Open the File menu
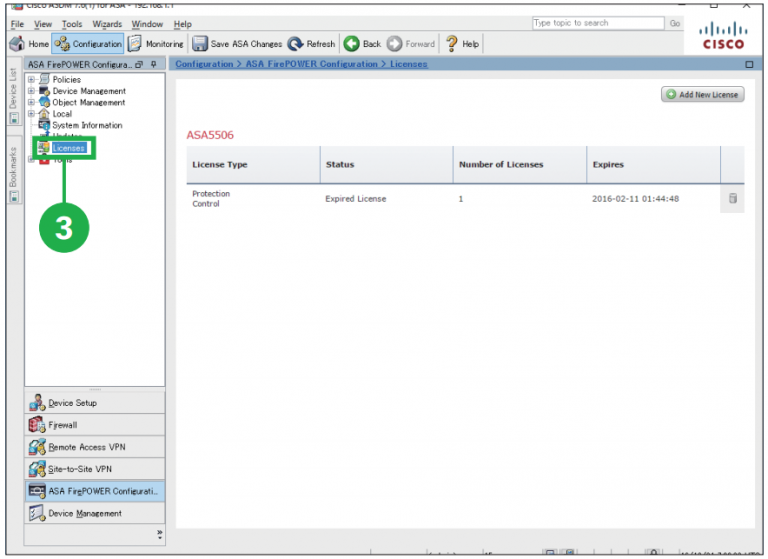This screenshot has height=559, width=768. [17, 24]
